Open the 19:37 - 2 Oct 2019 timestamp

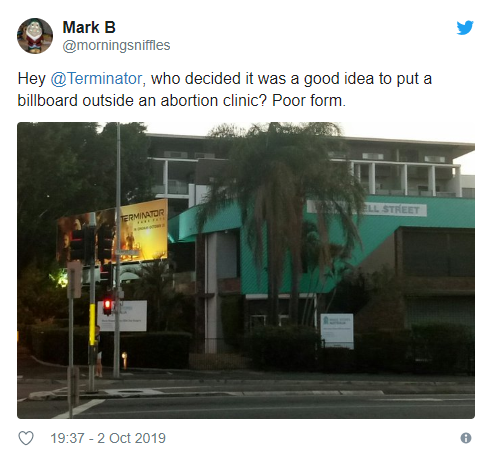coord(108,438)
